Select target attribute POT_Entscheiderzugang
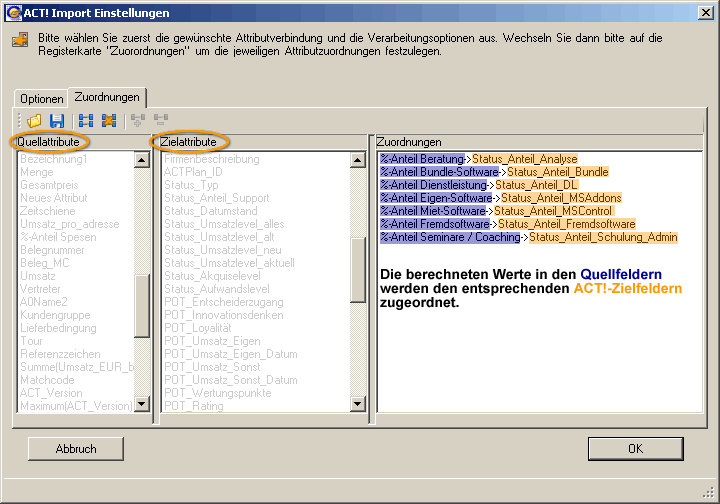This screenshot has width=720, height=504. coord(224,302)
